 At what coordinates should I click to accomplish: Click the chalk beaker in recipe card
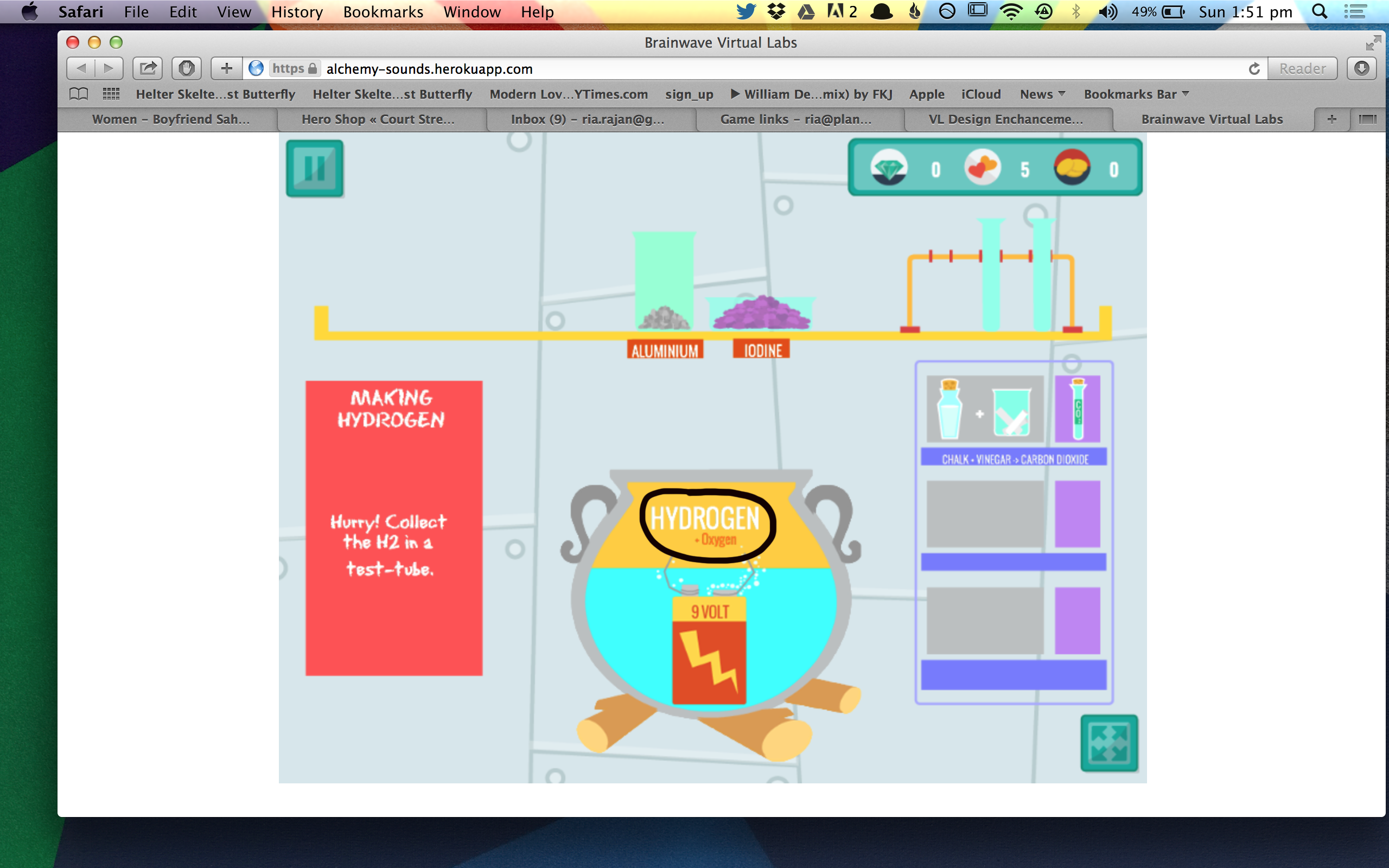pyautogui.click(x=1011, y=412)
